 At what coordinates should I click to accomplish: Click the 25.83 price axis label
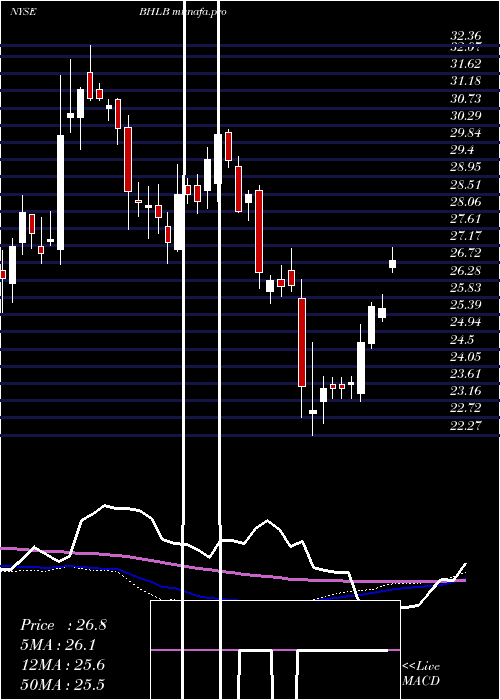(466, 288)
